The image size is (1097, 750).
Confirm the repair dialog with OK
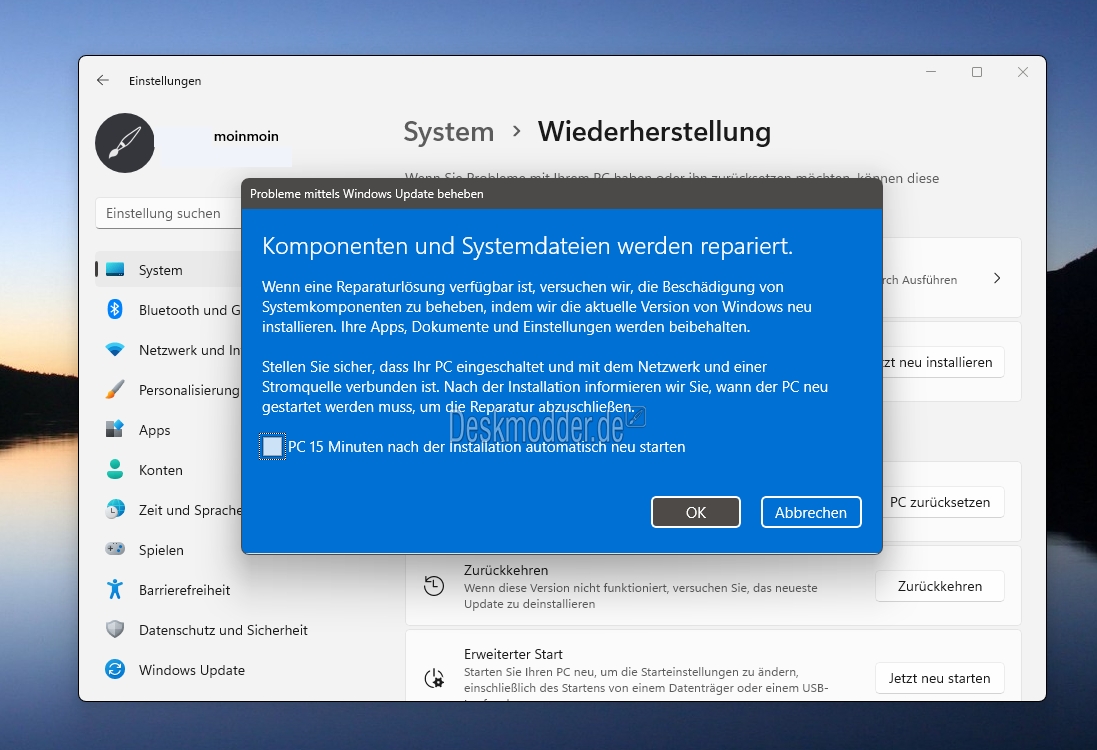tap(695, 512)
